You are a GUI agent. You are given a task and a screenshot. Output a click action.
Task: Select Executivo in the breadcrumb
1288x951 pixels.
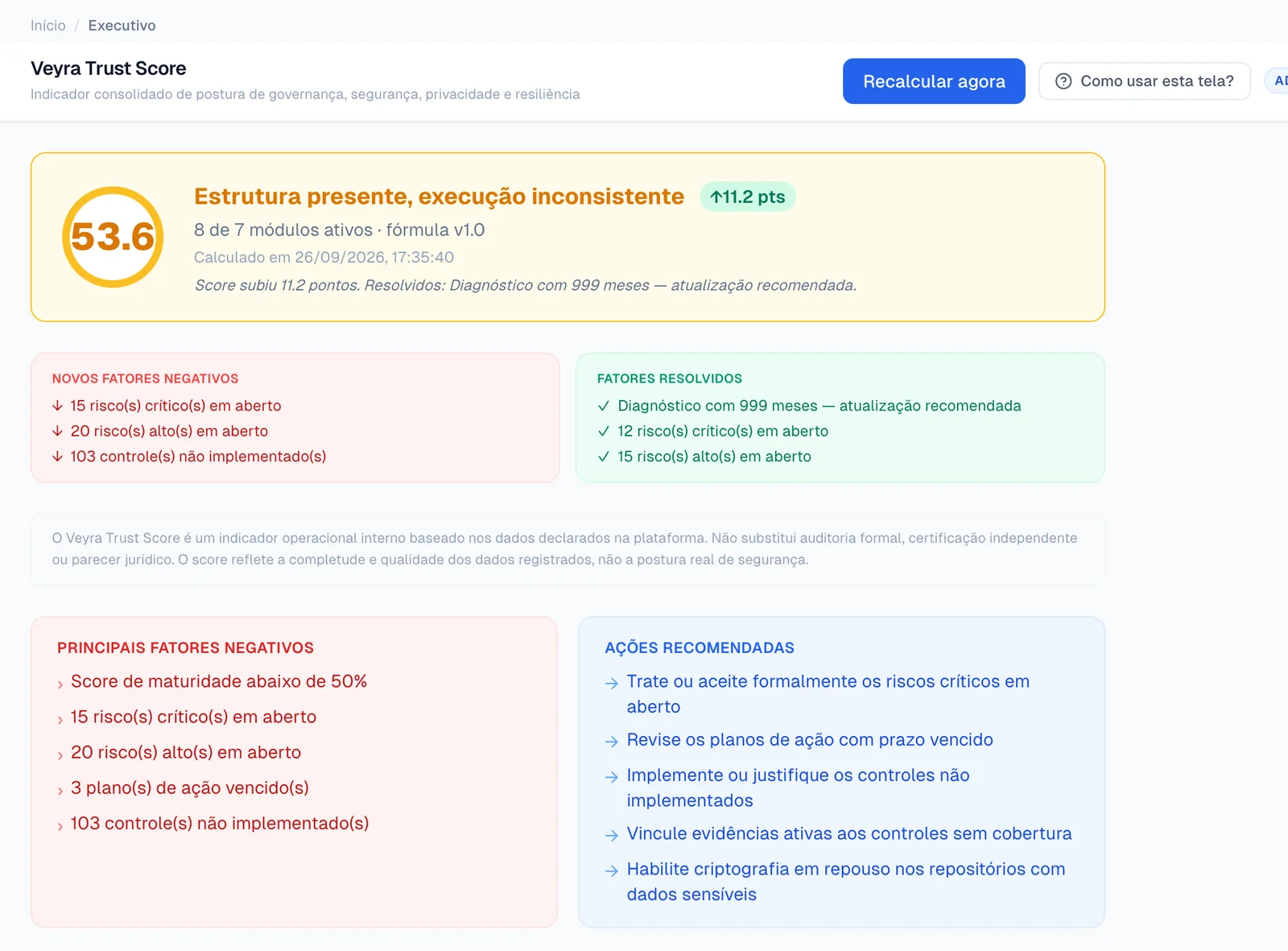click(122, 26)
